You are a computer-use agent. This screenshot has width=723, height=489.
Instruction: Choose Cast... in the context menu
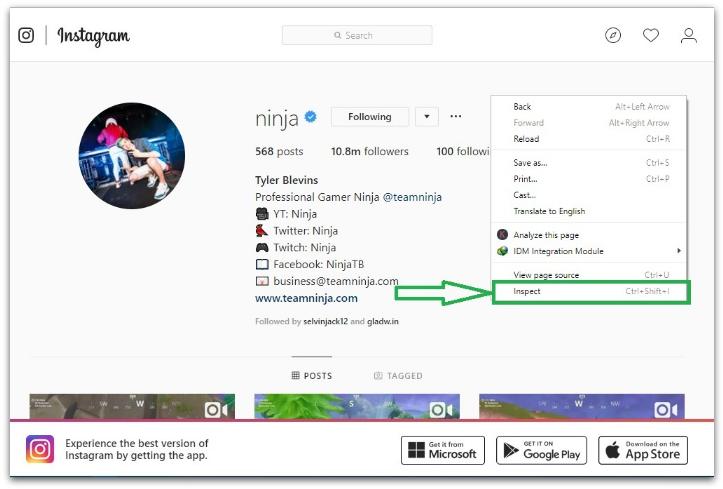[x=589, y=195]
